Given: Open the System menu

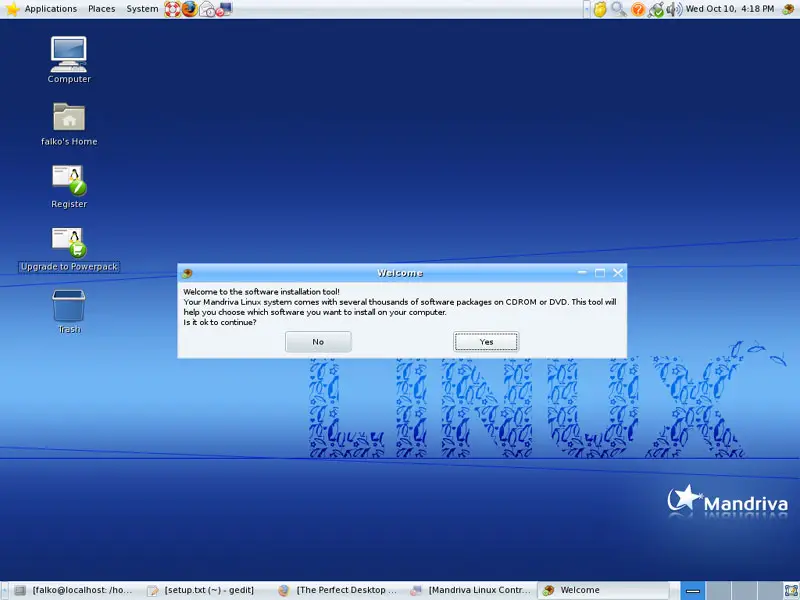Looking at the screenshot, I should pyautogui.click(x=142, y=9).
